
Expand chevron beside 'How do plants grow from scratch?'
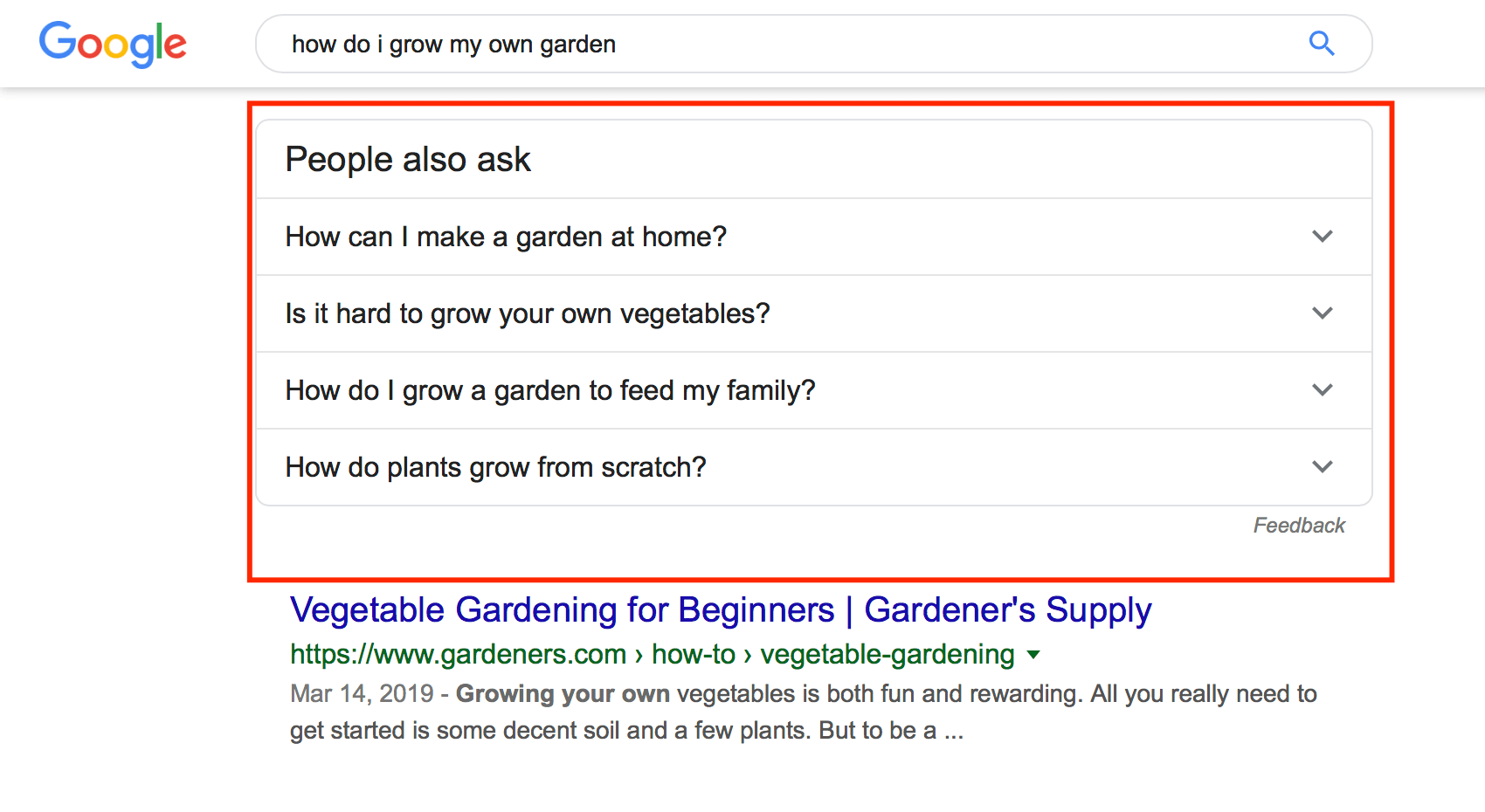coord(1323,467)
